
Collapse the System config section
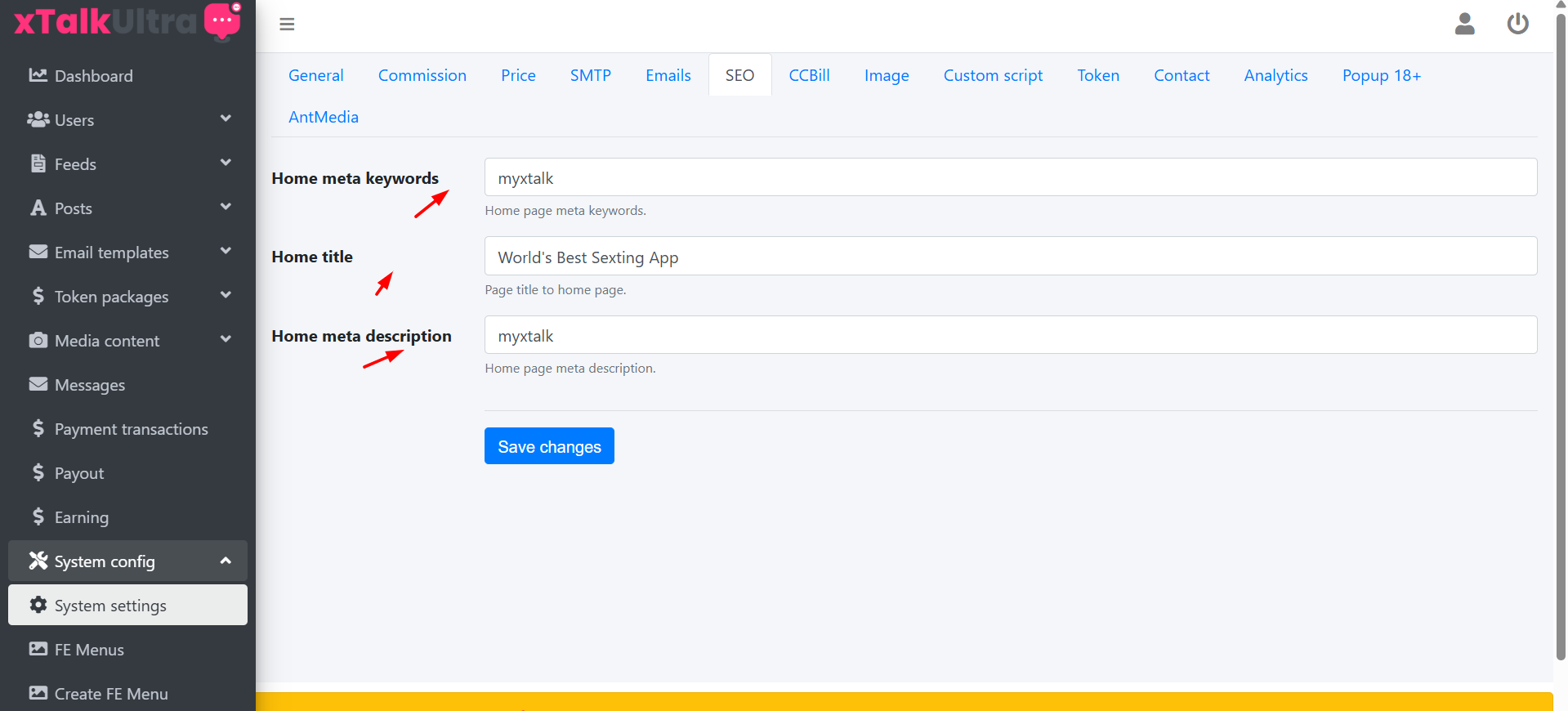coord(226,561)
